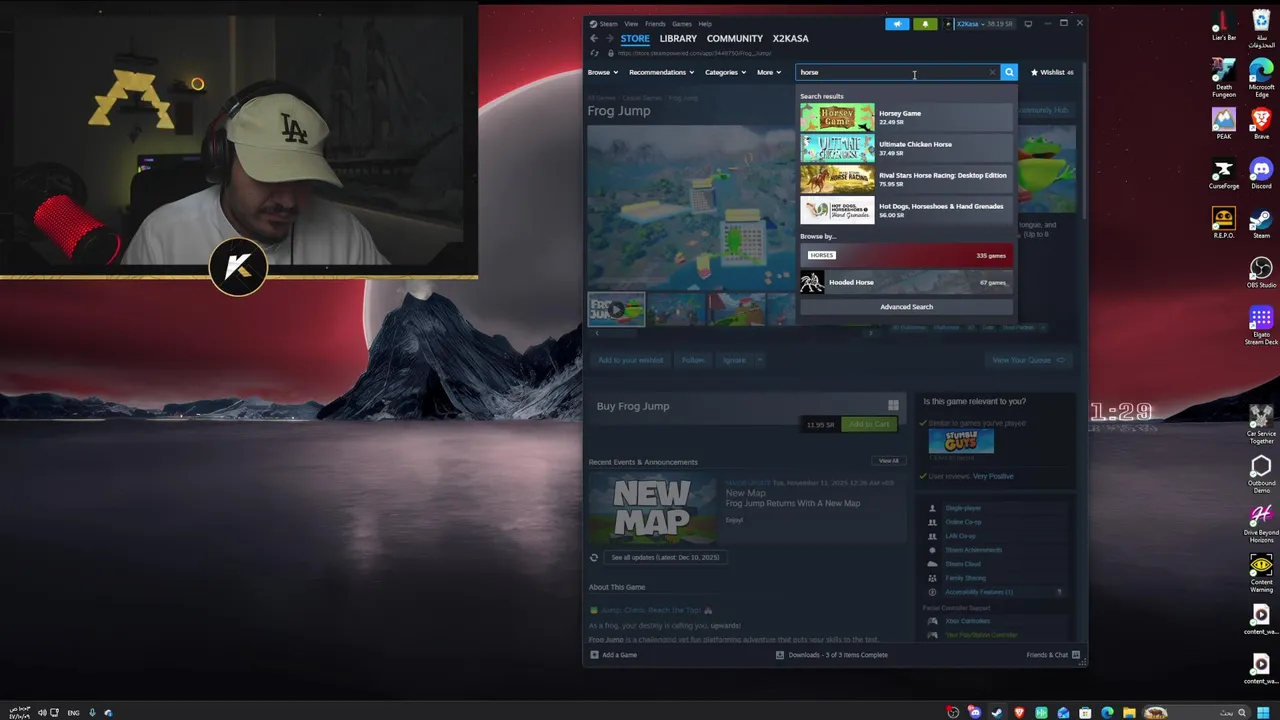Image resolution: width=1280 pixels, height=720 pixels.
Task: Open Death Fungeon desktop shortcut
Action: [1223, 76]
